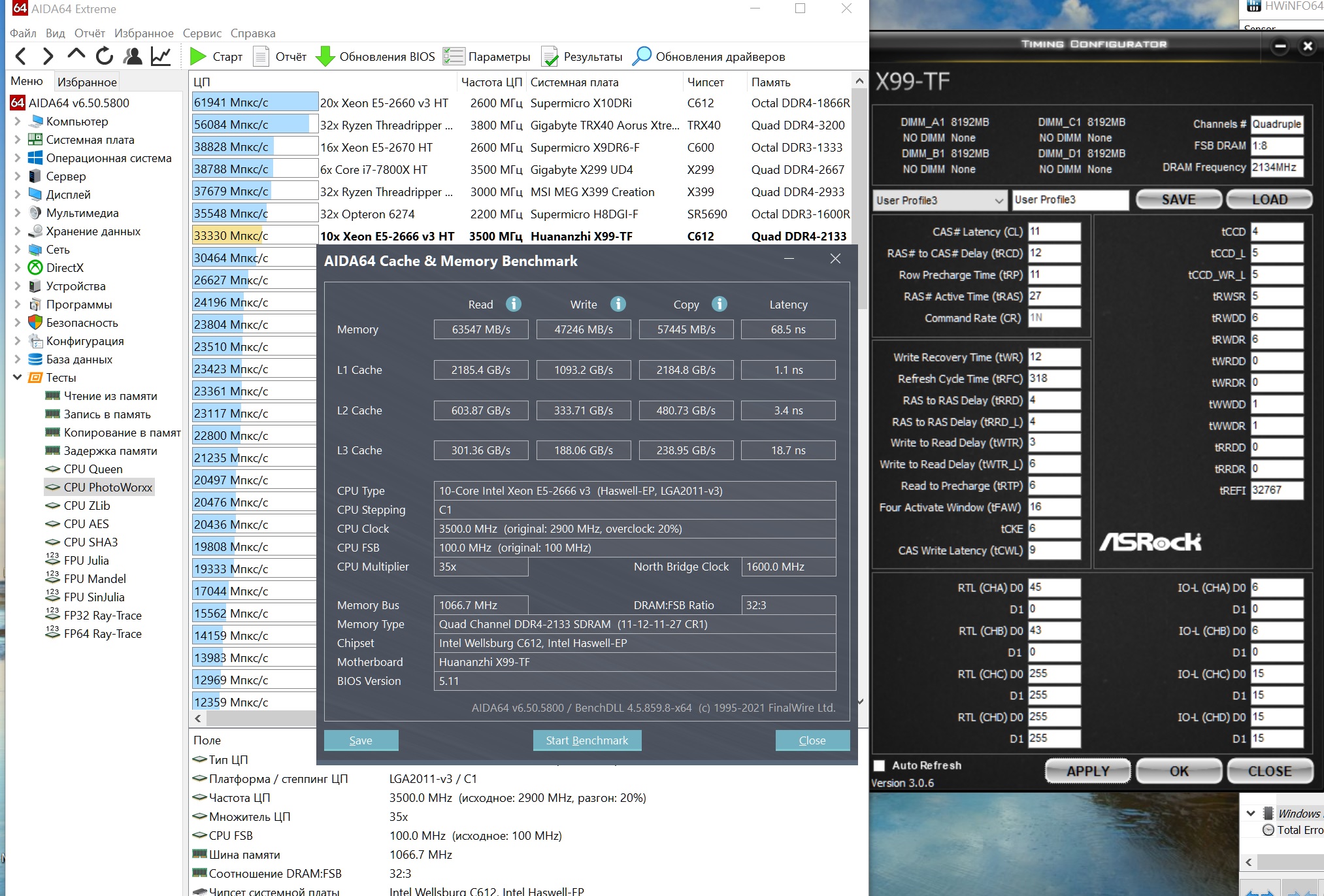Screen dimensions: 1324x896
Task: Expand the Компьютер tree node
Action: [x=18, y=122]
